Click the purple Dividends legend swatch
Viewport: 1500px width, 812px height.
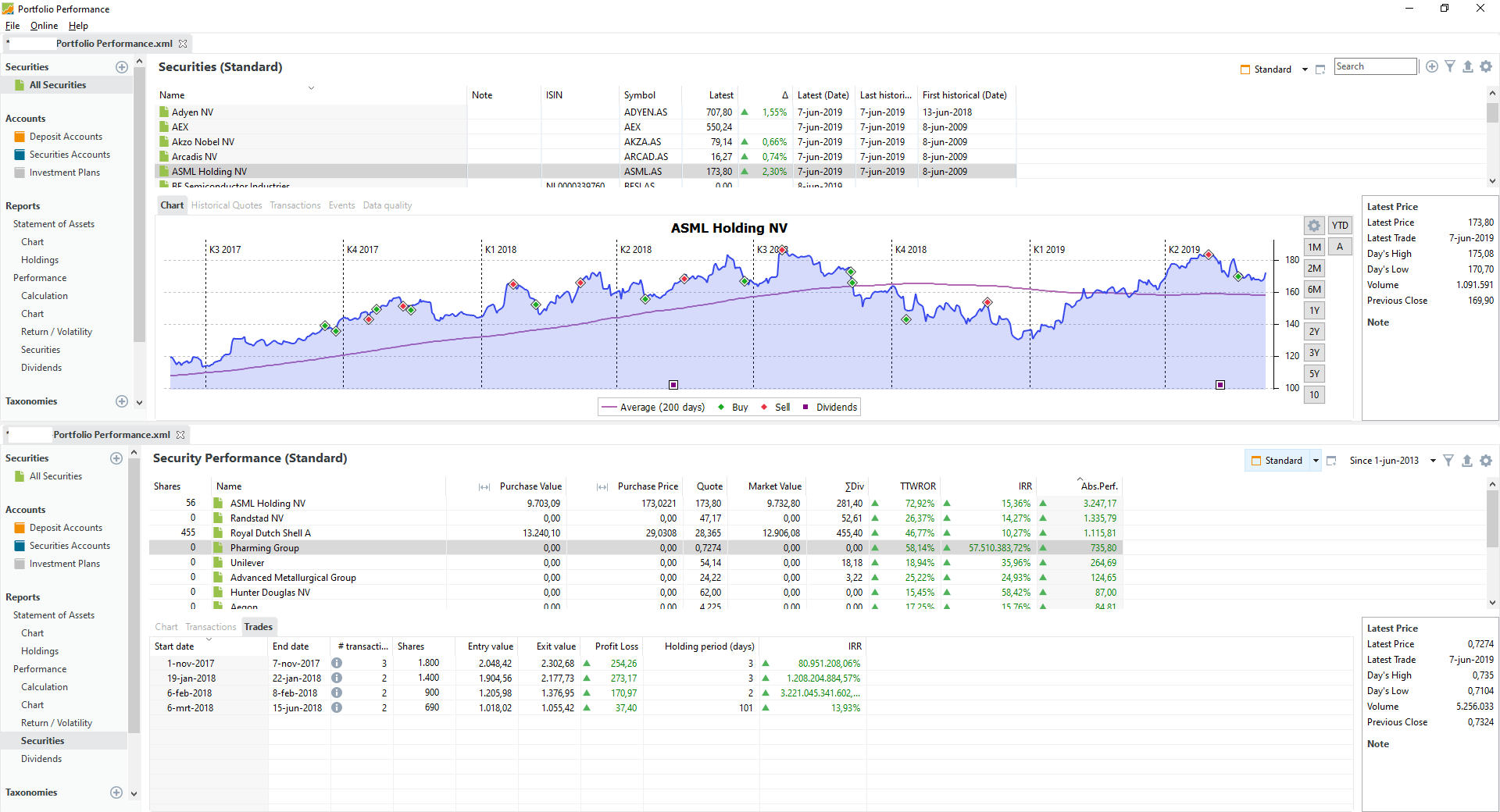pos(805,408)
